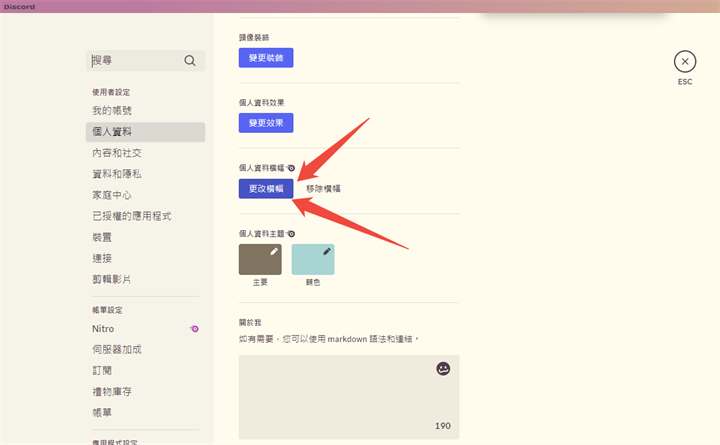The image size is (720, 445).
Task: Click pencil icon on the 主要 color swatch
Action: click(x=274, y=252)
